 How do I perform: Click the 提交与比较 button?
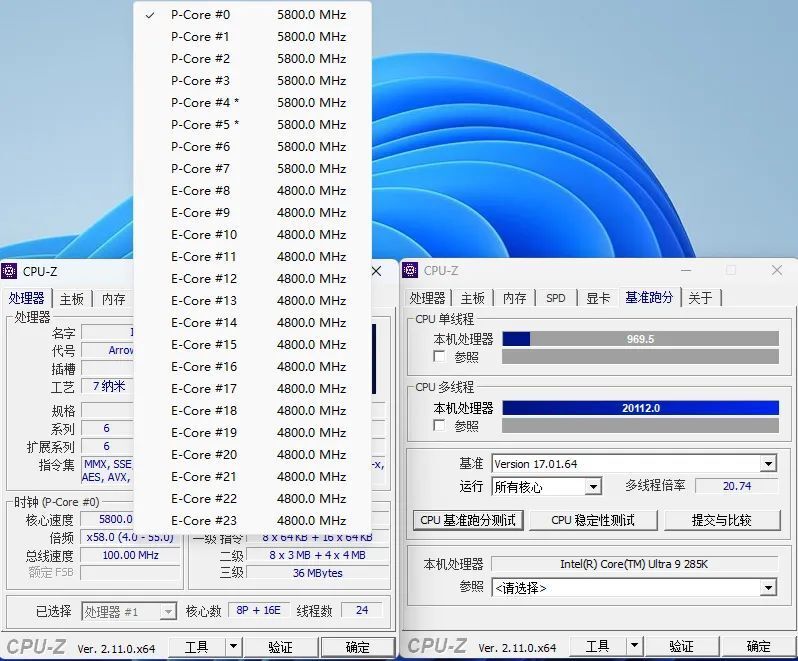[721, 520]
